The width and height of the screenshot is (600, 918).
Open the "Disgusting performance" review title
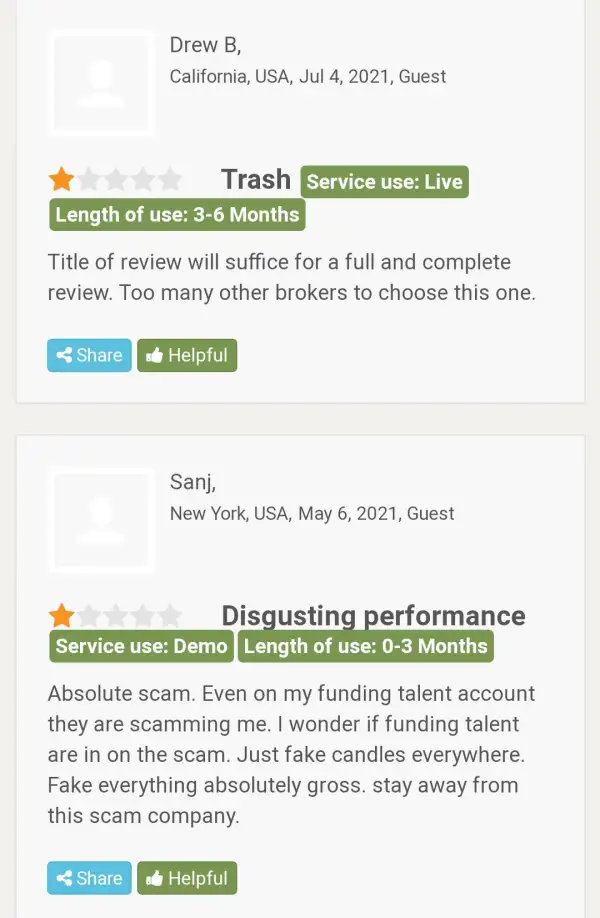pyautogui.click(x=373, y=616)
